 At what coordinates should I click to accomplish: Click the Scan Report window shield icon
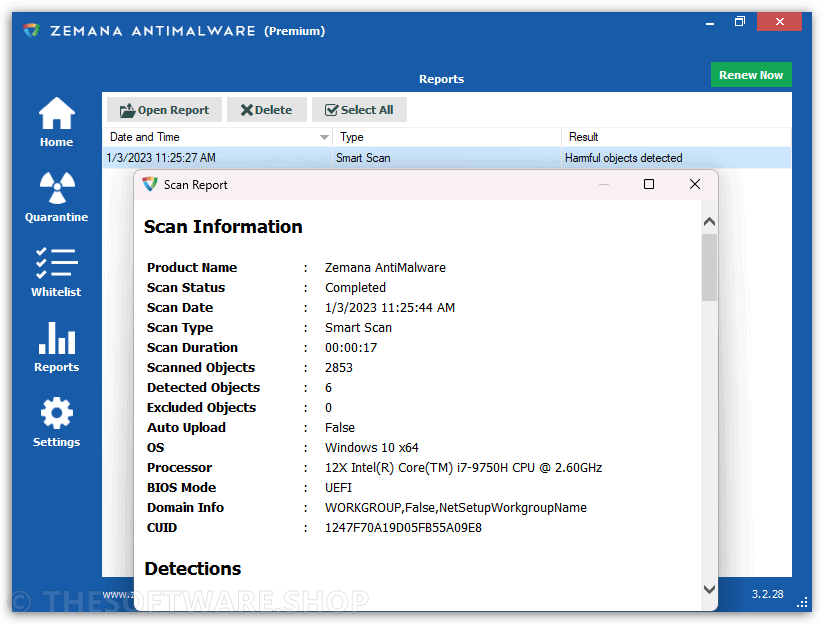click(150, 184)
